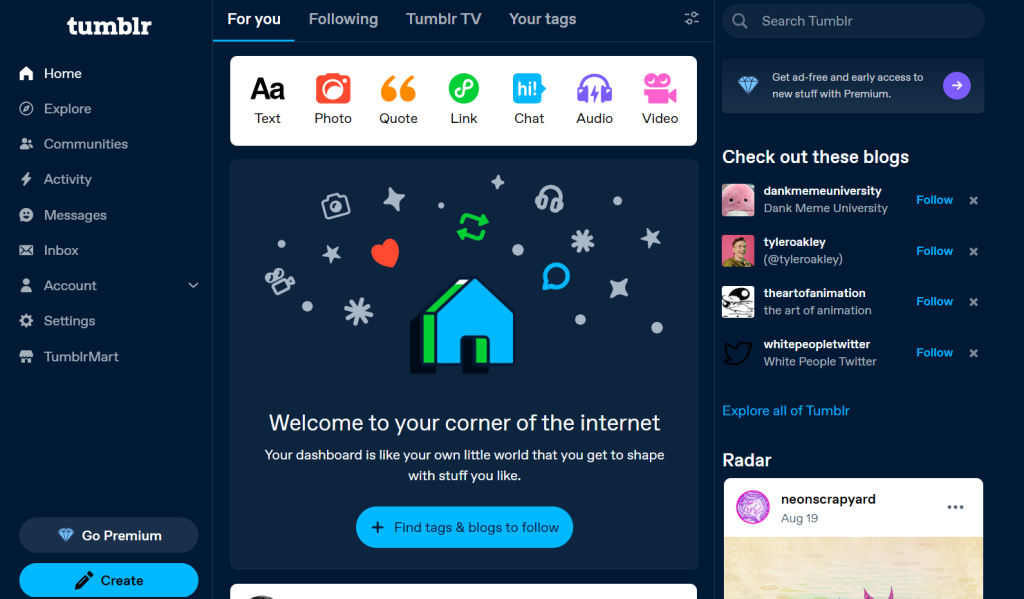The width and height of the screenshot is (1024, 599).
Task: Expand the Account menu chevron
Action: coord(193,285)
